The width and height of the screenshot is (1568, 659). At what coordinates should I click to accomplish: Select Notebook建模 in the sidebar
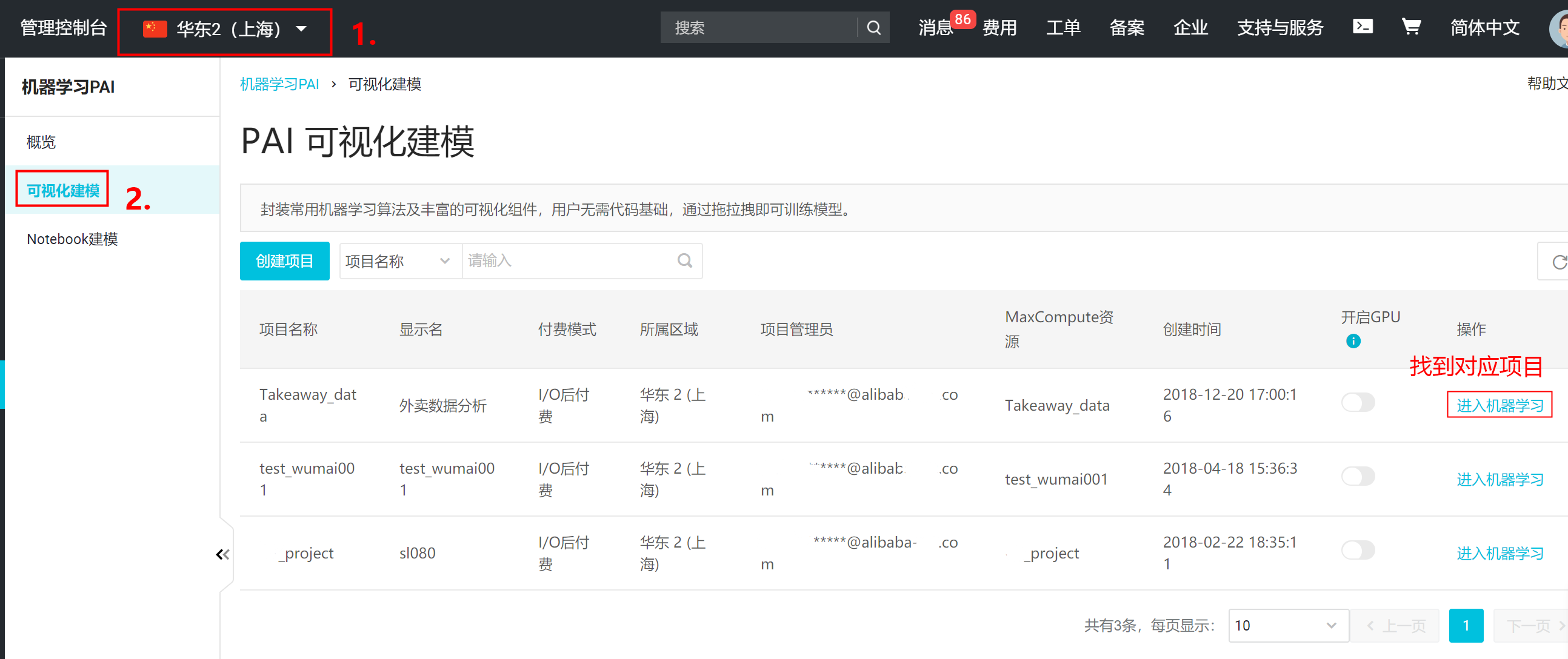73,239
